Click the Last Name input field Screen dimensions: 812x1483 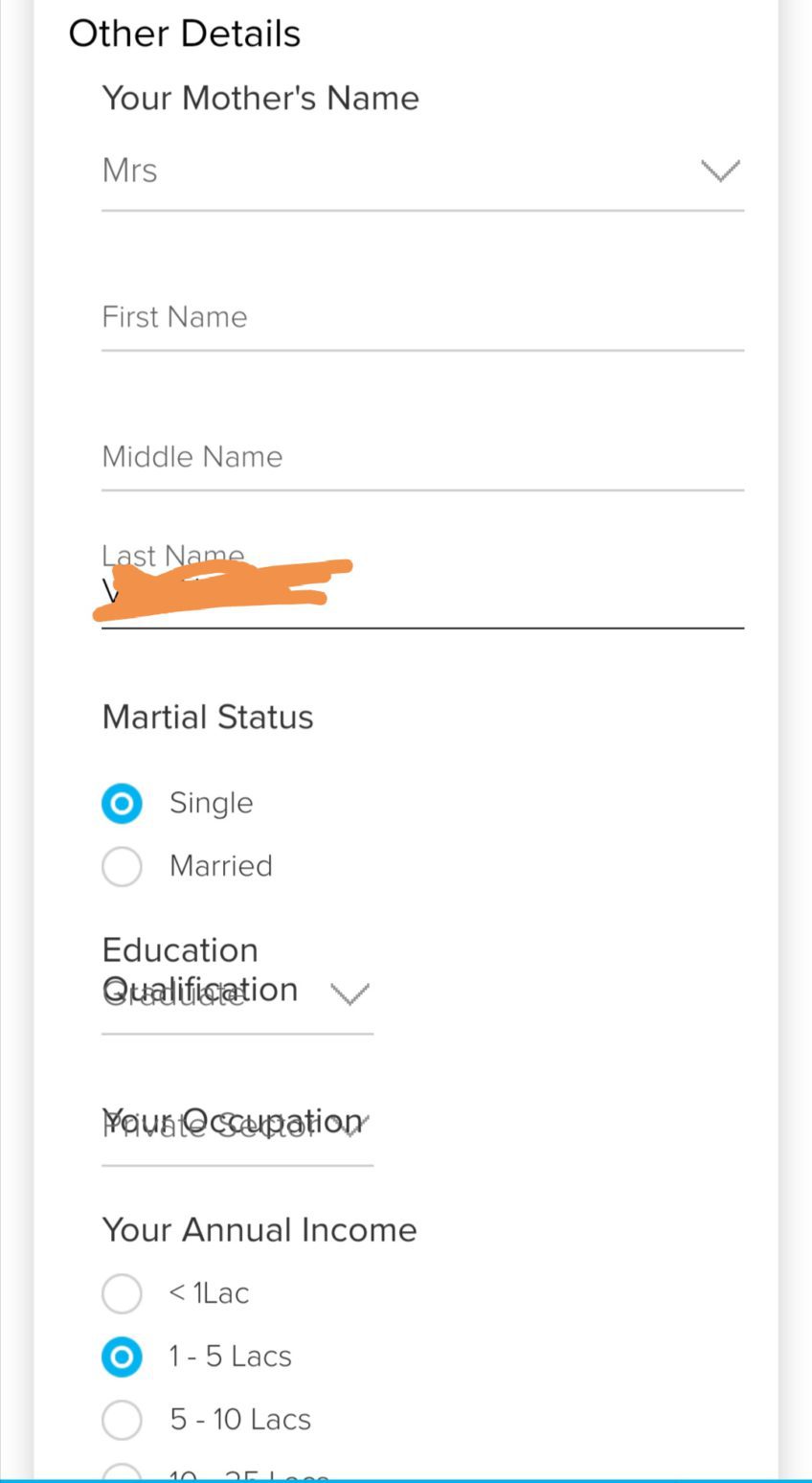[x=536, y=596]
